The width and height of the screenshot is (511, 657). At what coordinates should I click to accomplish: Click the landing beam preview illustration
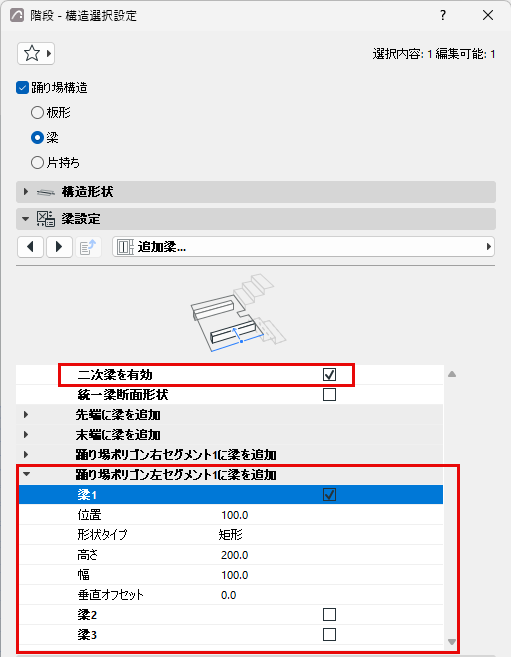click(238, 313)
